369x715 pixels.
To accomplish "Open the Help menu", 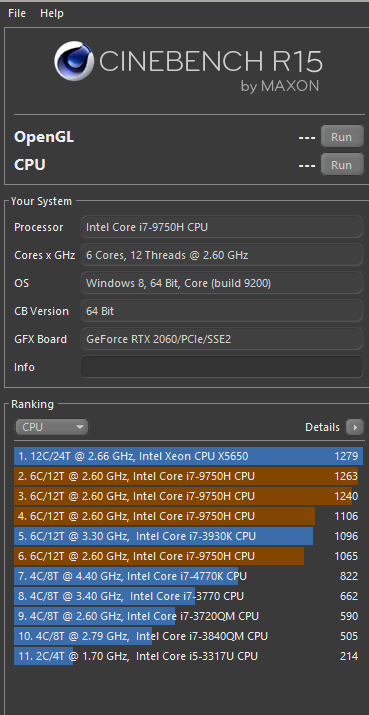I will click(x=52, y=13).
